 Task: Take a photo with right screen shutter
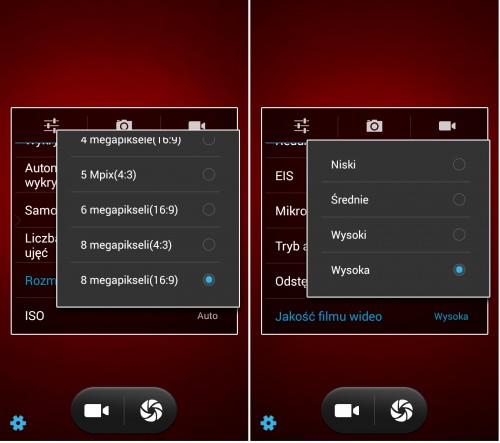401,411
